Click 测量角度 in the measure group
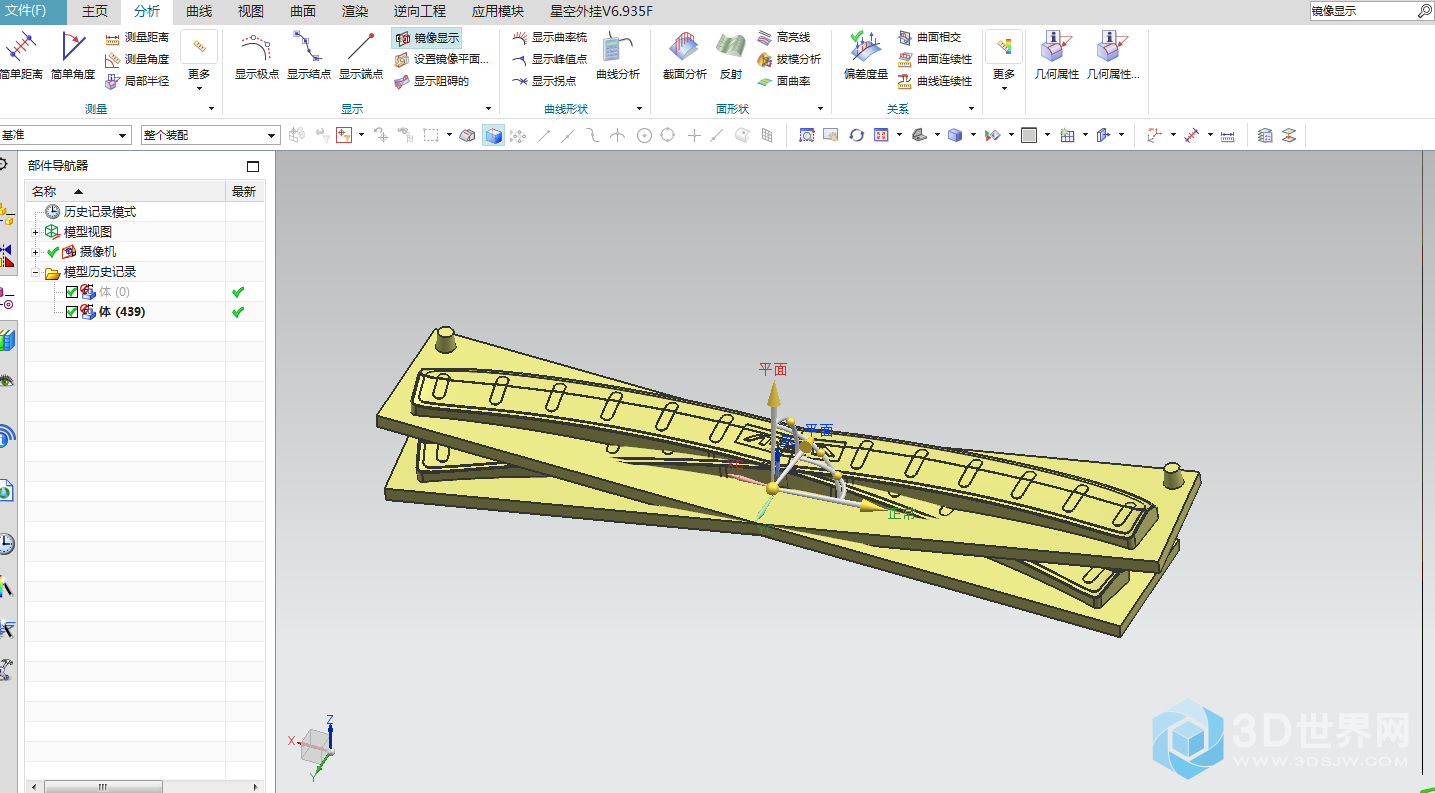 click(x=137, y=59)
